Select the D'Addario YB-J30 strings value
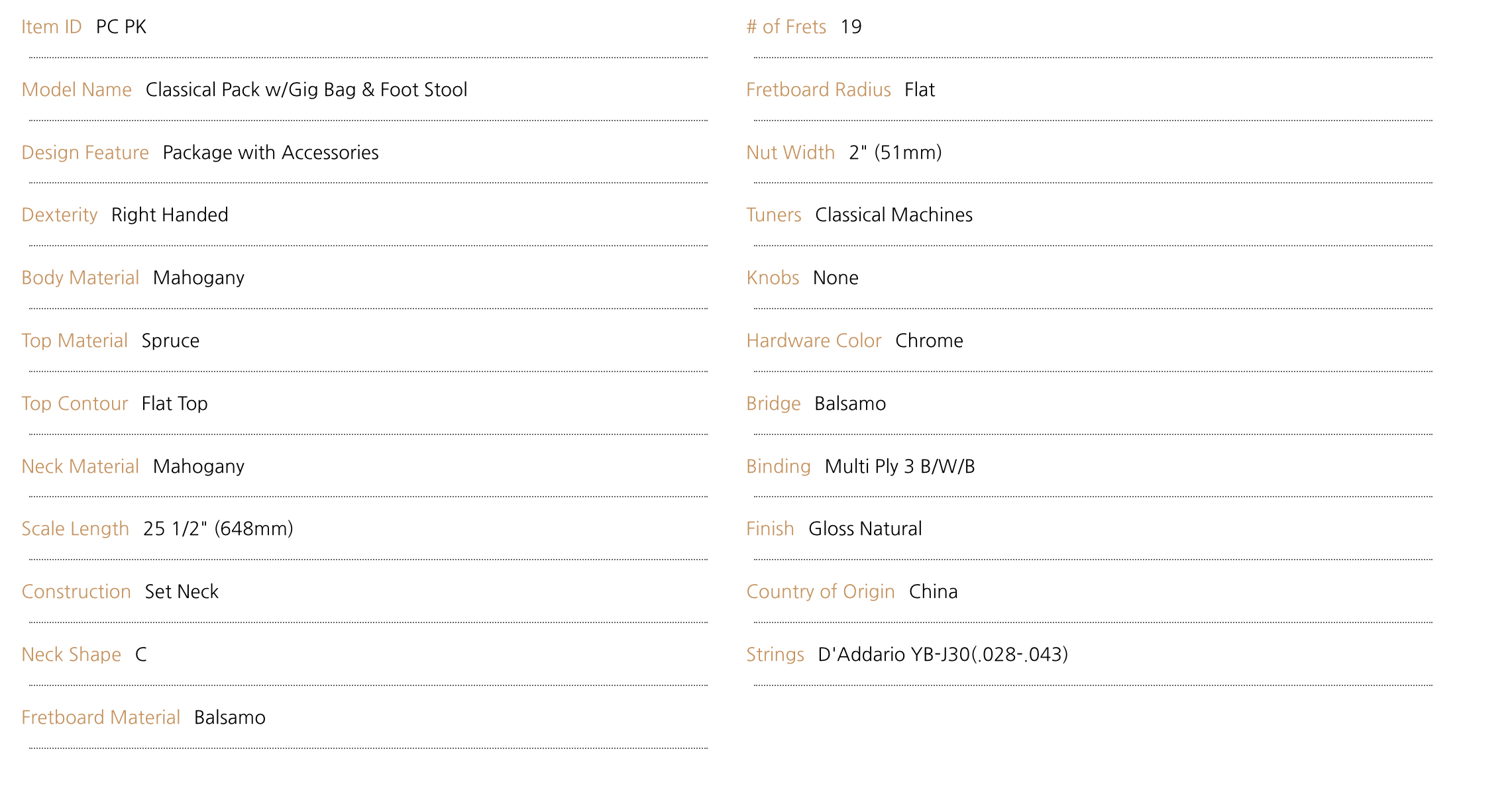The height and width of the screenshot is (792, 1512). [x=943, y=654]
